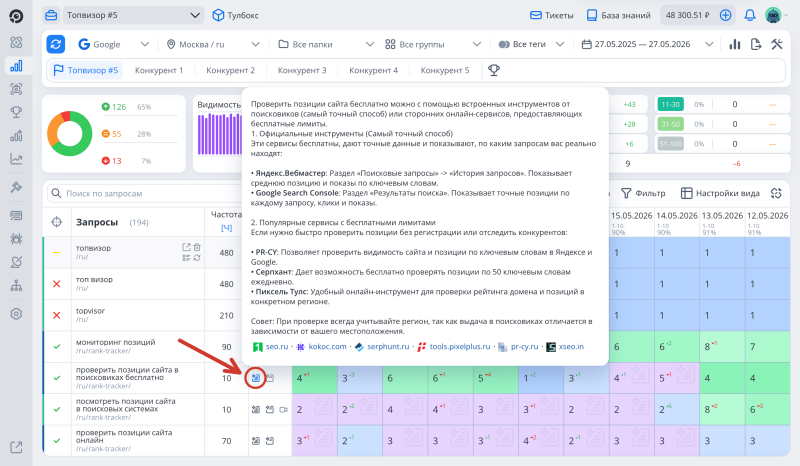The width and height of the screenshot is (800, 466).
Task: Toggle the yellow dash status for топвизор
Action: 57,252
